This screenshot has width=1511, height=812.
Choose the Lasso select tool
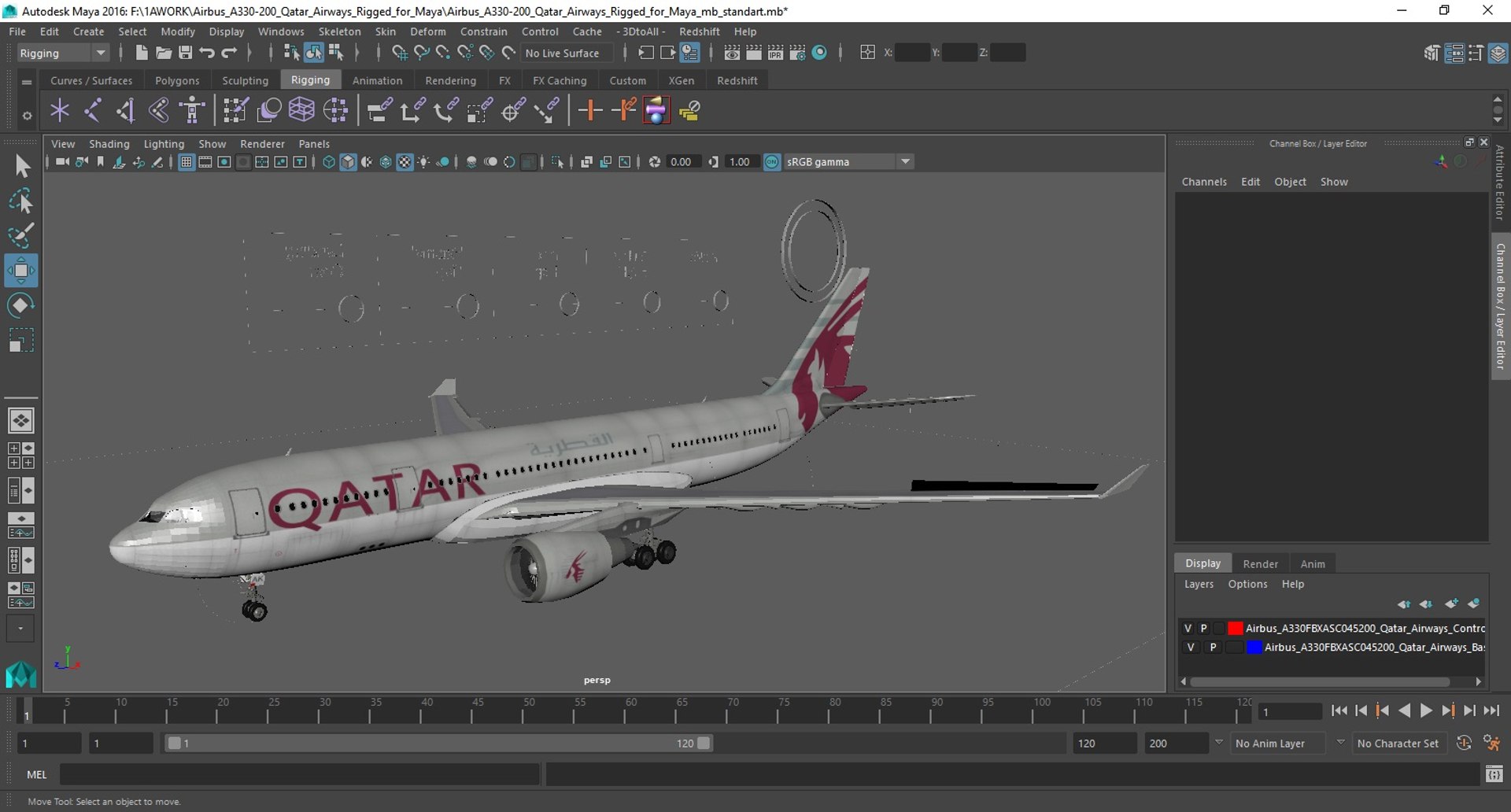(21, 201)
